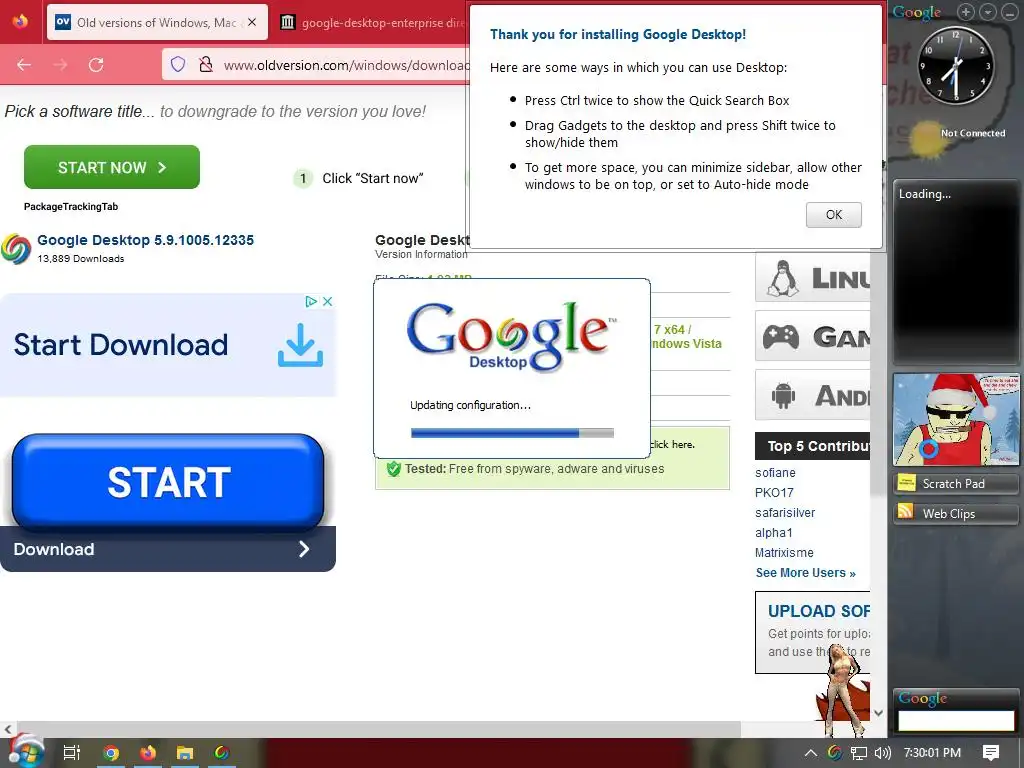Viewport: 1024px width, 768px height.
Task: Open contributor PKO17's profile
Action: click(x=774, y=492)
